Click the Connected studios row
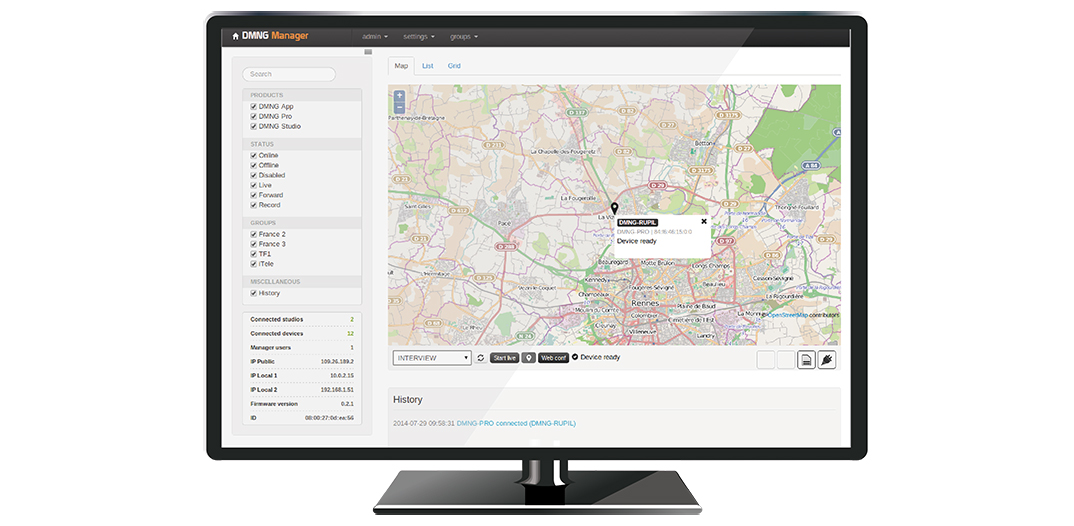Image resolution: width=1074 pixels, height=526 pixels. coord(302,319)
